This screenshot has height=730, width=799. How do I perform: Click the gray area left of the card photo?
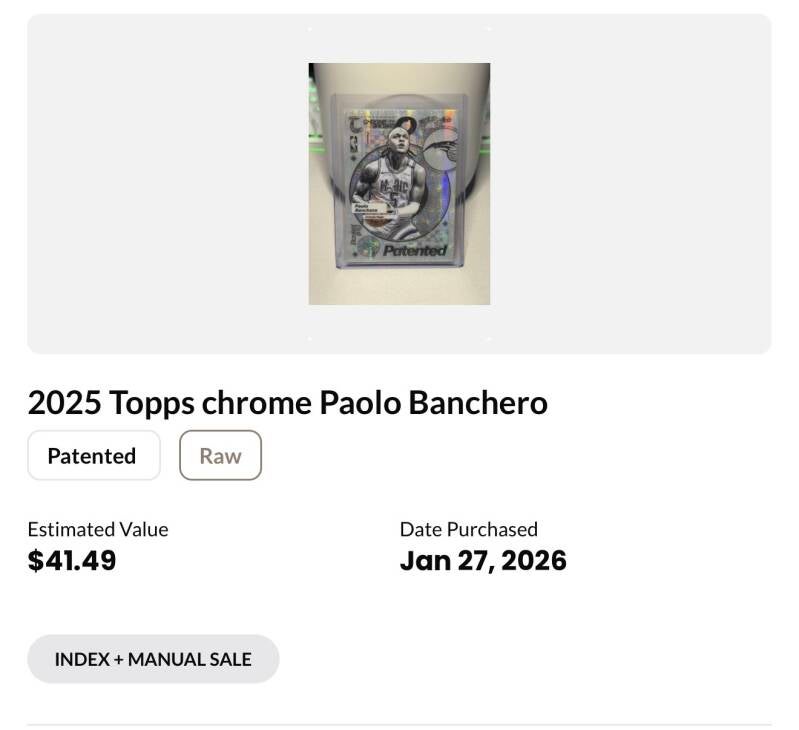point(167,184)
